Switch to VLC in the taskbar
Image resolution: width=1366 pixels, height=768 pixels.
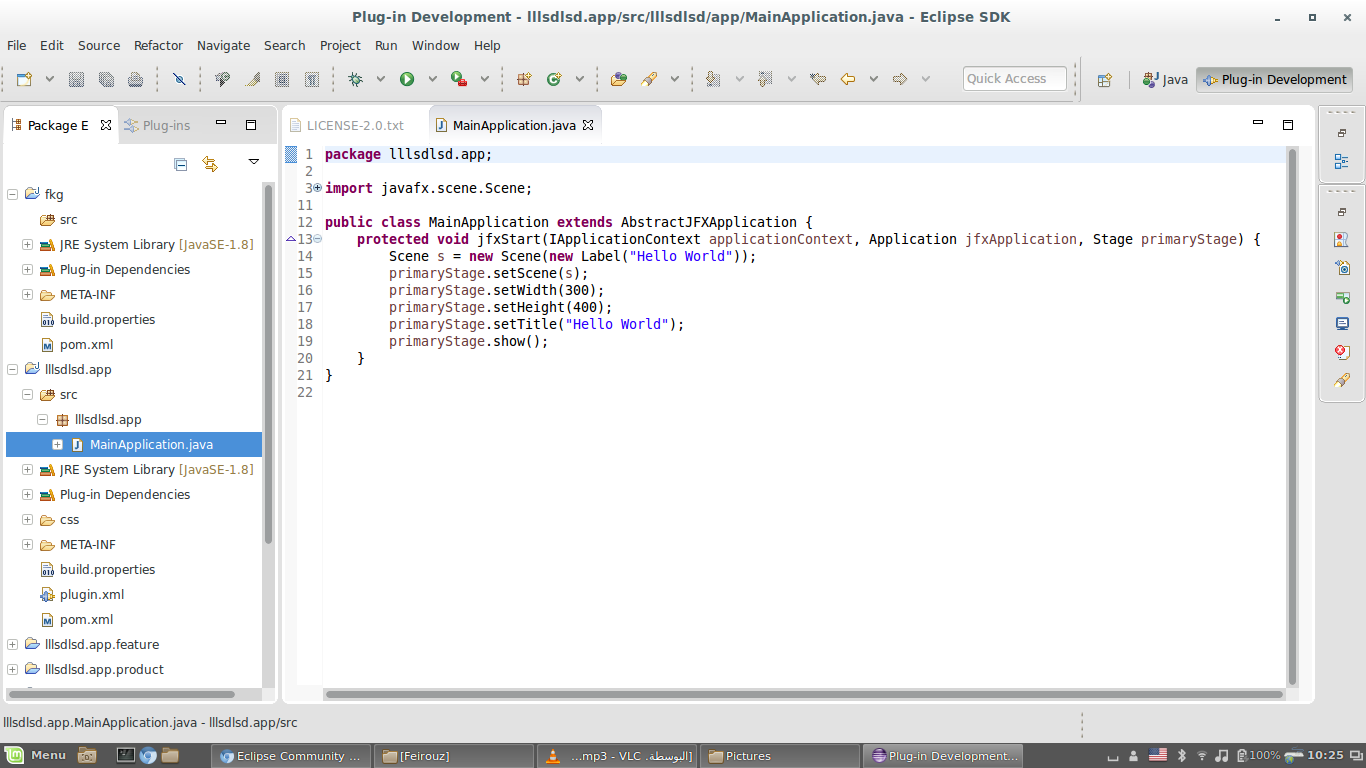click(x=616, y=756)
